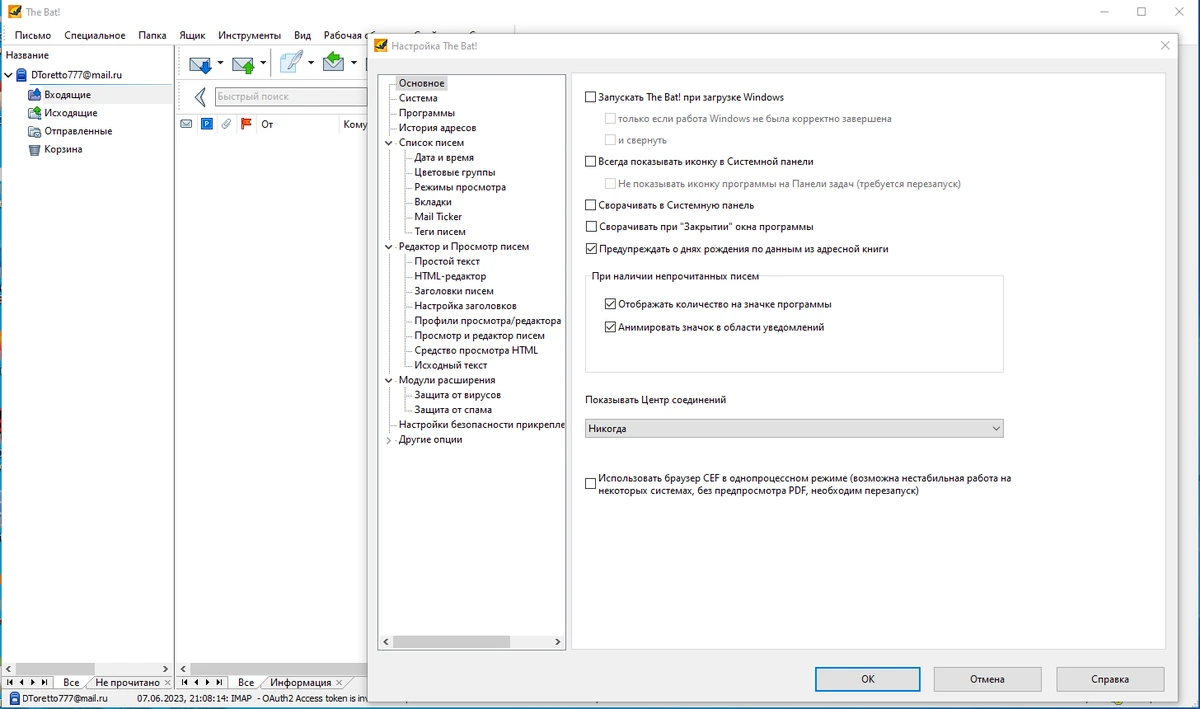The height and width of the screenshot is (709, 1200).
Task: Check Сворачивать при "Закрытии" окна программы
Action: (x=590, y=227)
